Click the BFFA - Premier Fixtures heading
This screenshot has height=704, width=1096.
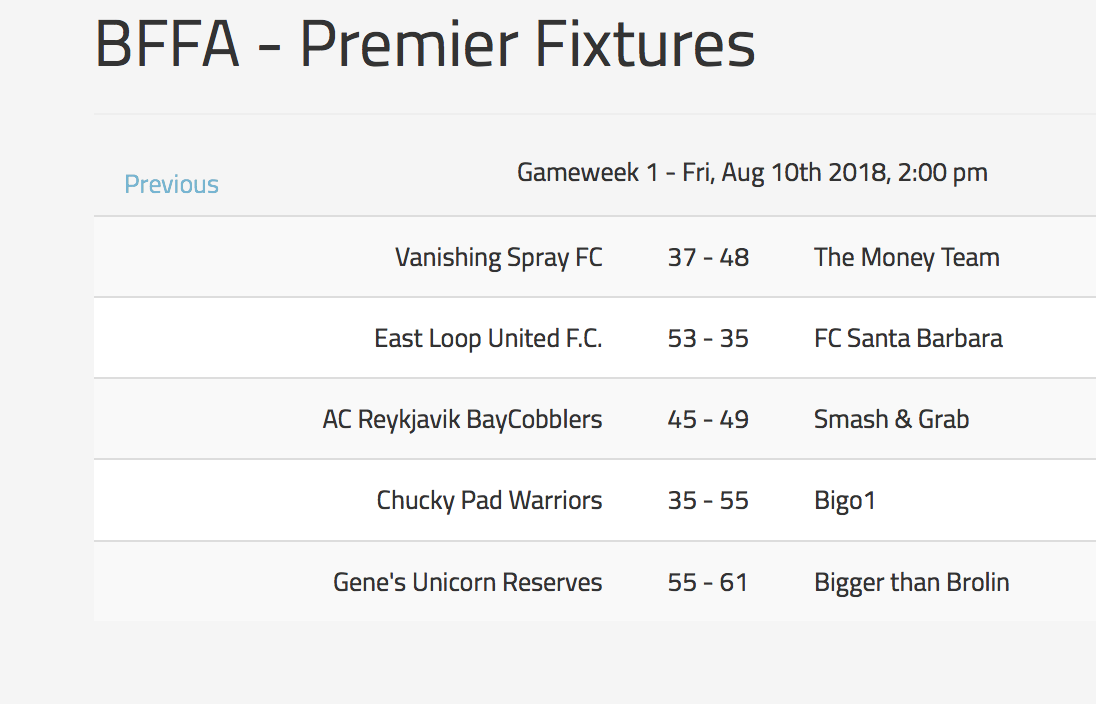(425, 45)
